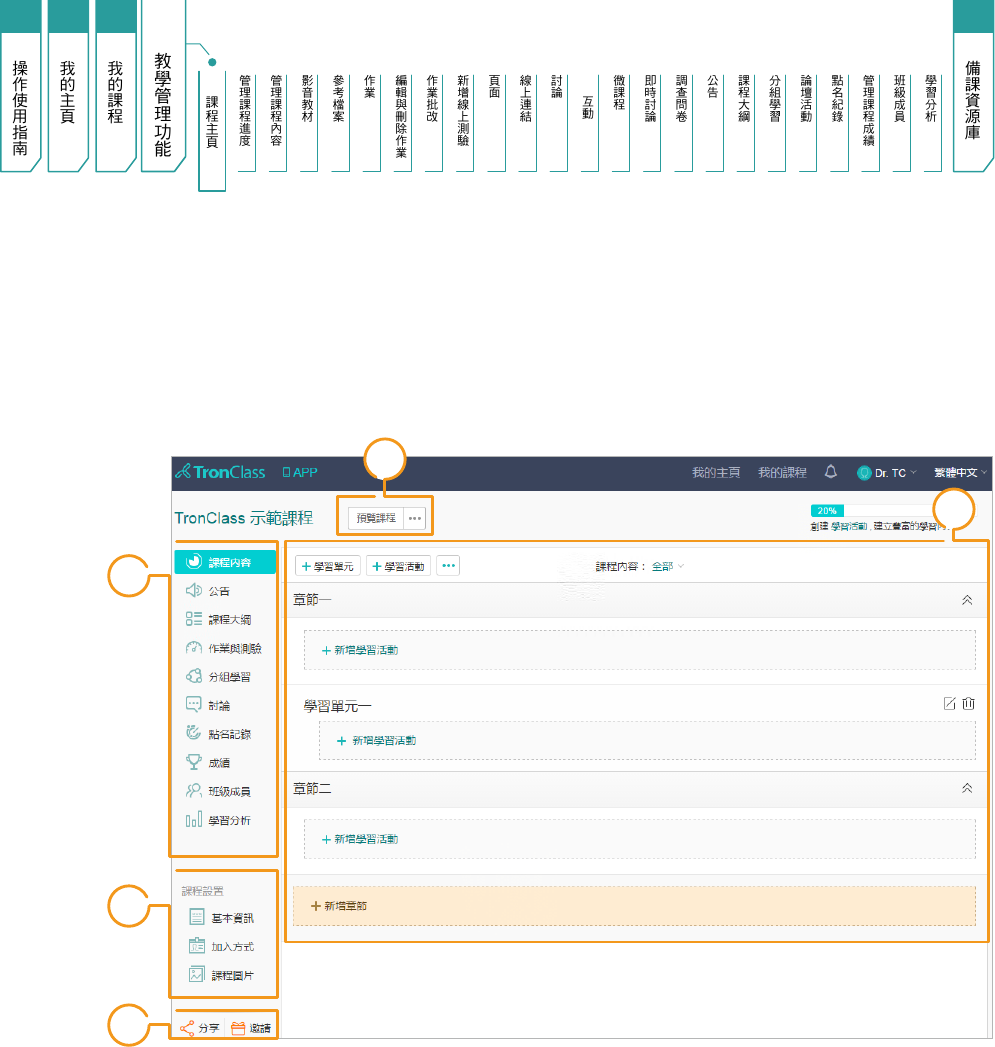Click 我的課程 in the TronClass header

782,473
